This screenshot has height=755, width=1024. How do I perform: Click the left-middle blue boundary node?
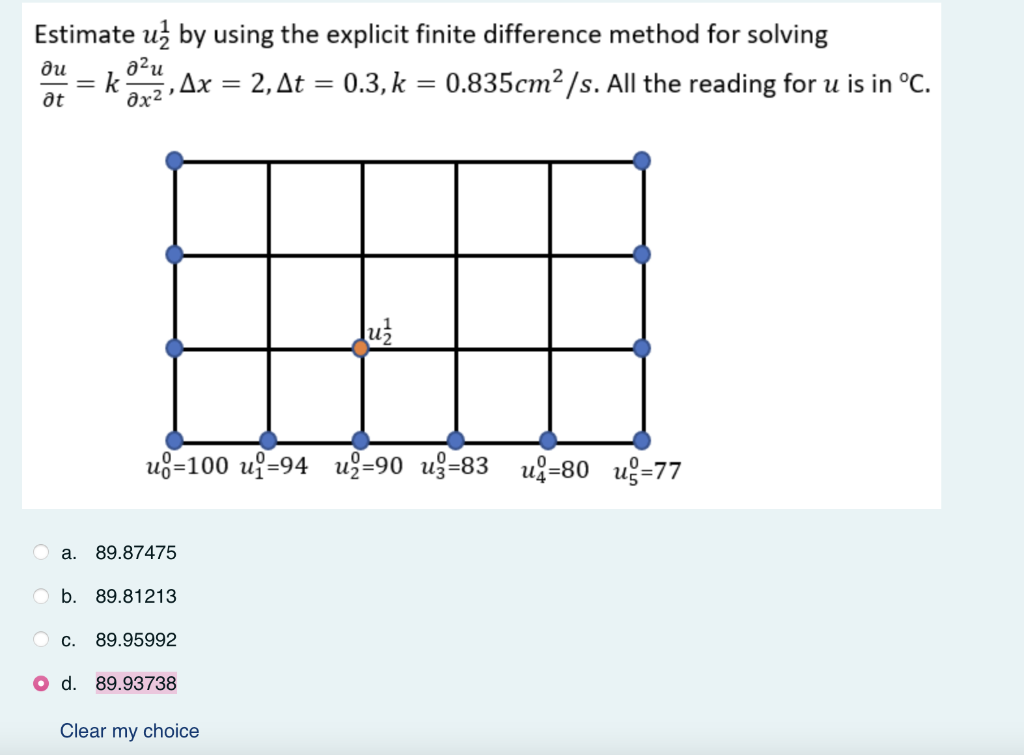pos(176,348)
